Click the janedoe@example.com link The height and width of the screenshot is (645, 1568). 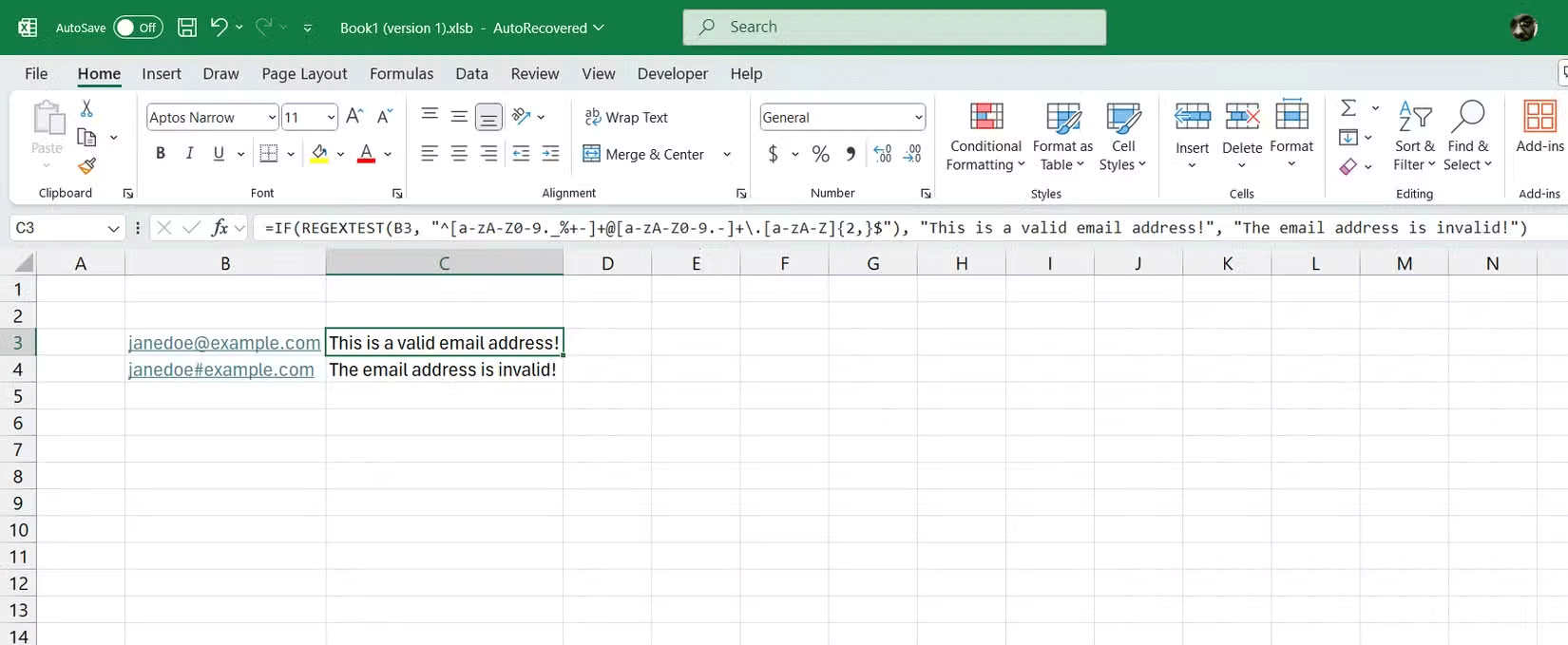point(224,343)
